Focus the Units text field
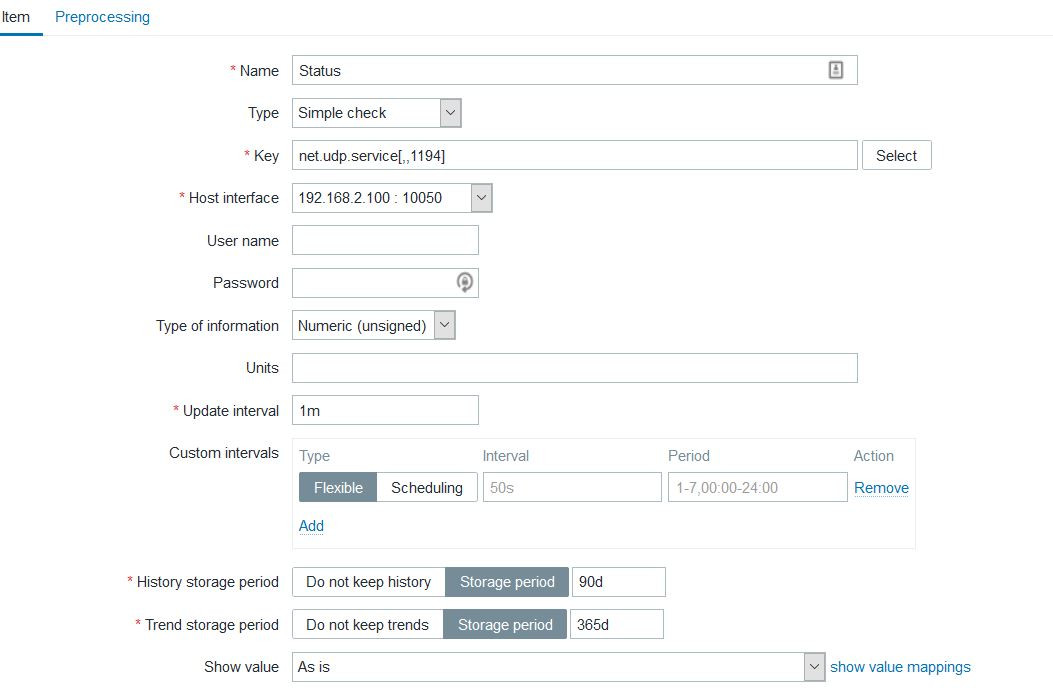1053x690 pixels. 574,368
